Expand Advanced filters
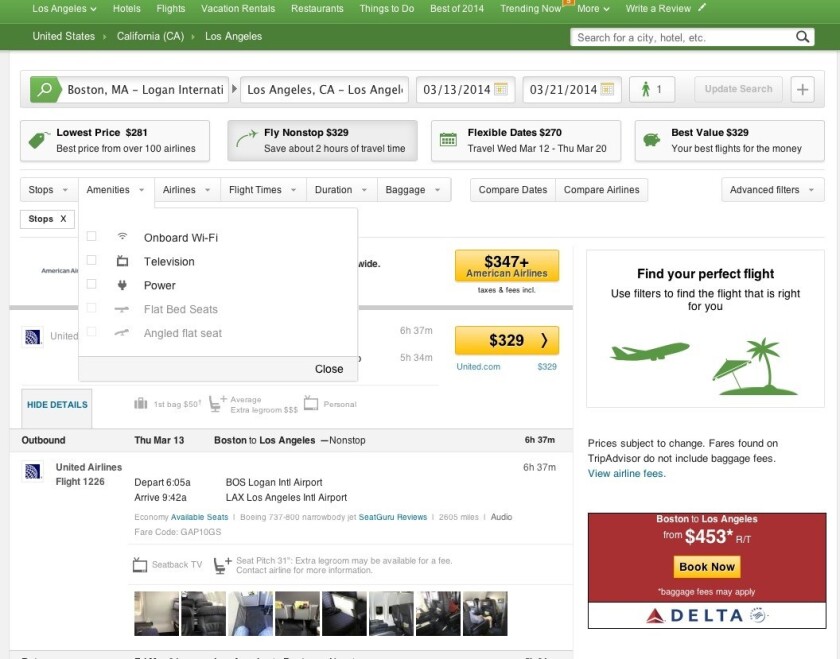The image size is (840, 659). coord(772,190)
